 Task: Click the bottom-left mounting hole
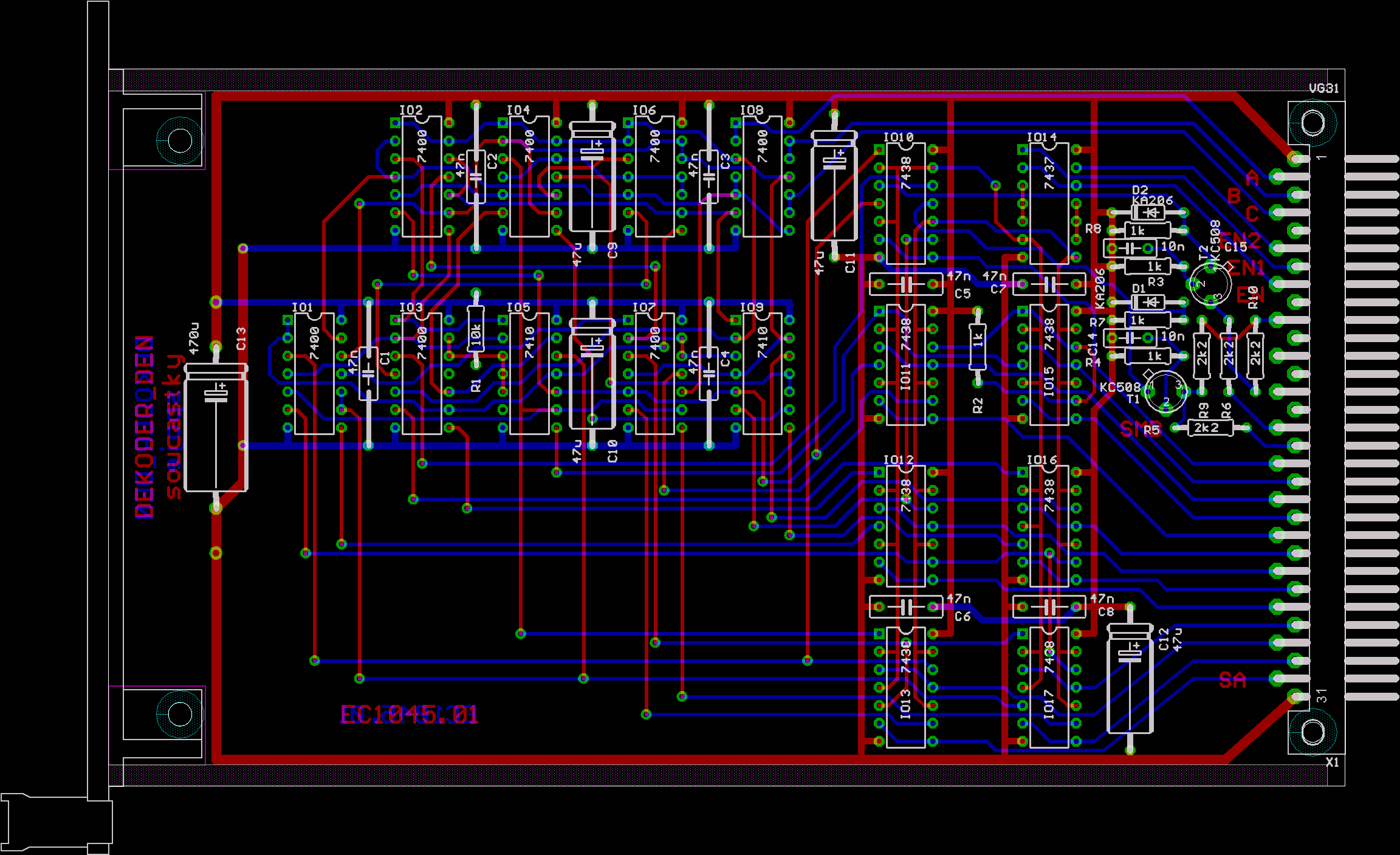(180, 713)
